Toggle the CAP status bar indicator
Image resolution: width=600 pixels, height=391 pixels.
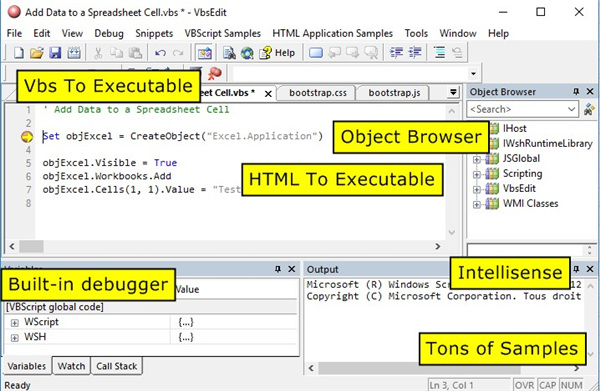(x=547, y=385)
